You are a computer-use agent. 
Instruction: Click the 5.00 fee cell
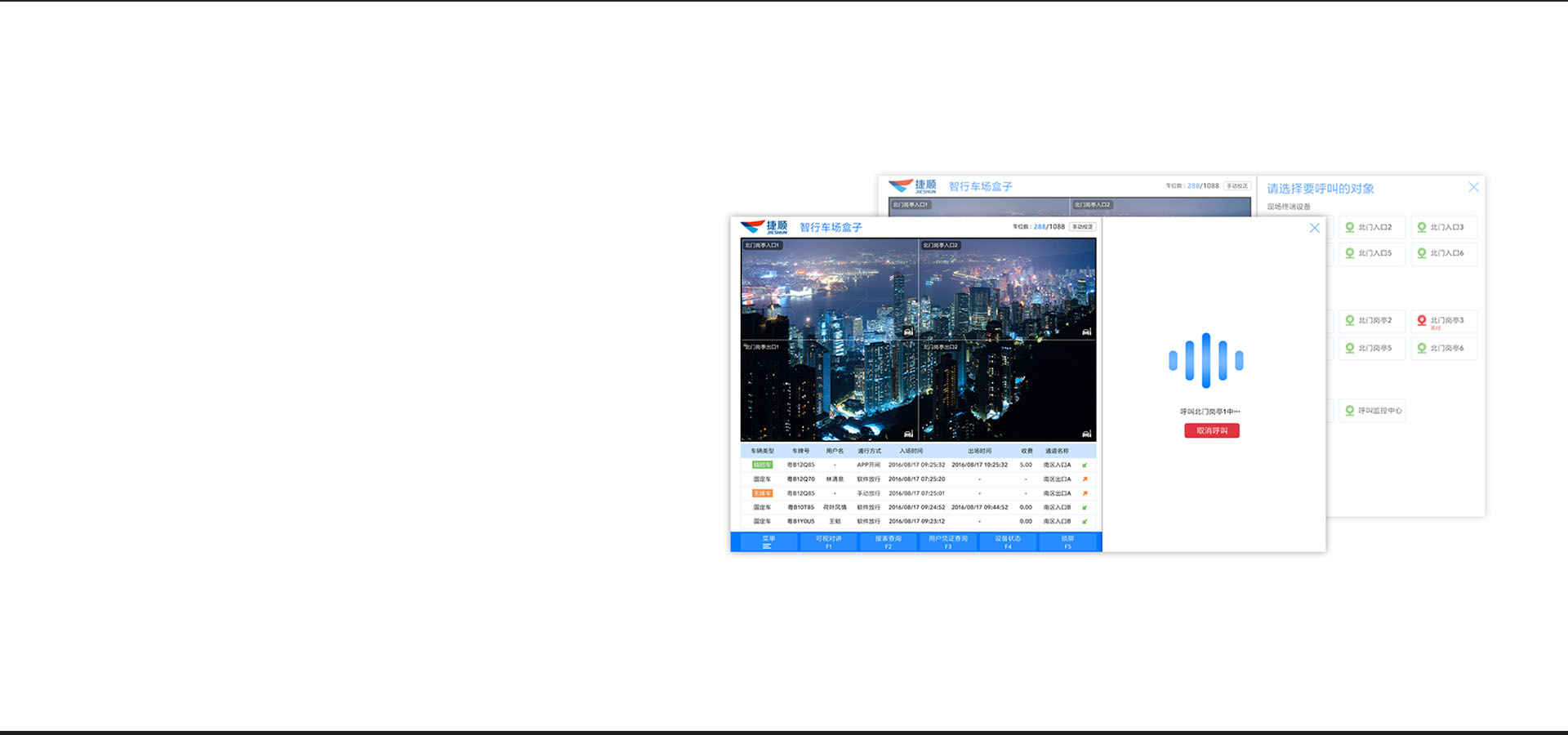tap(1026, 465)
